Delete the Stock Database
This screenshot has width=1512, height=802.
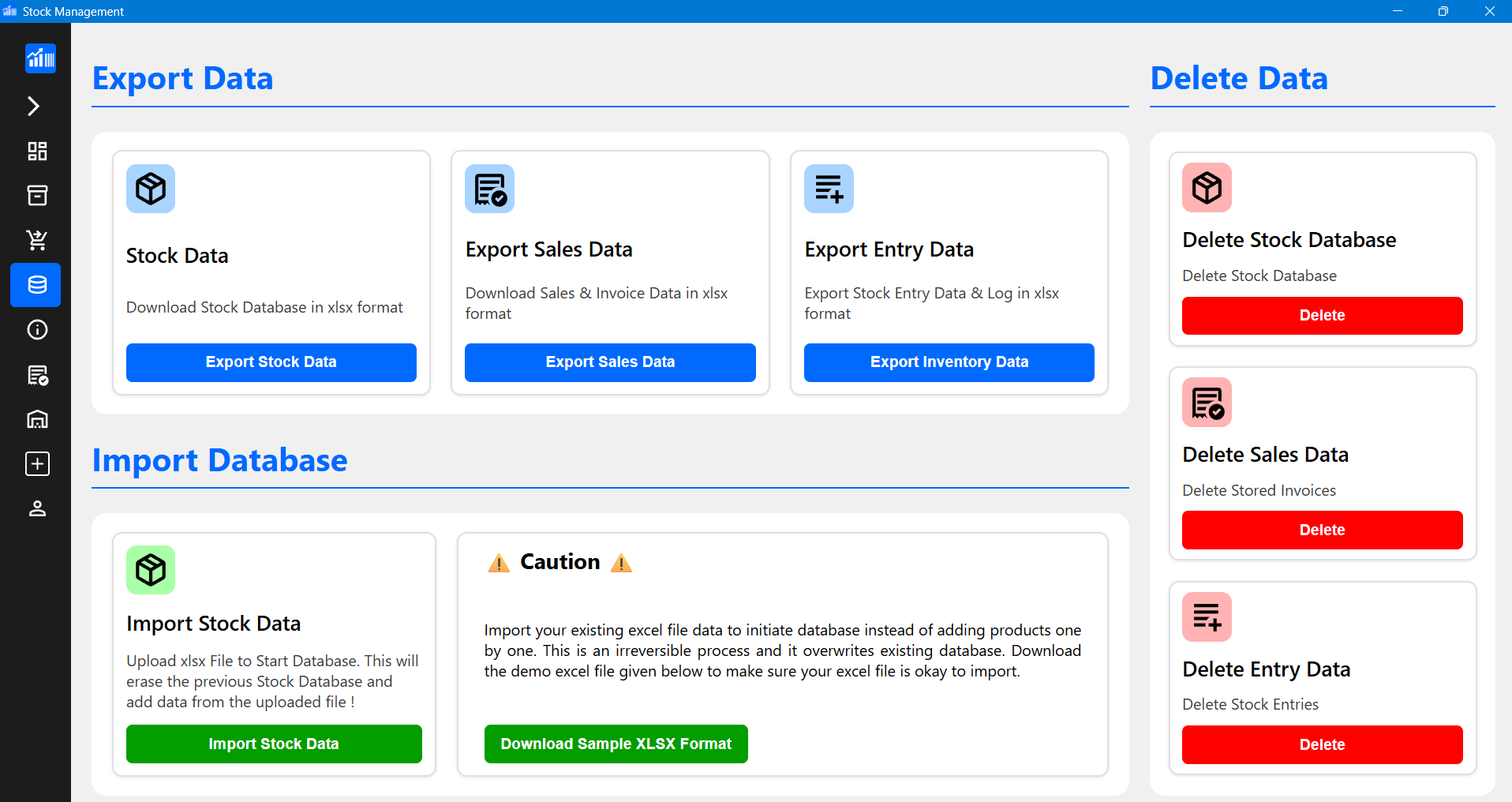(x=1322, y=316)
